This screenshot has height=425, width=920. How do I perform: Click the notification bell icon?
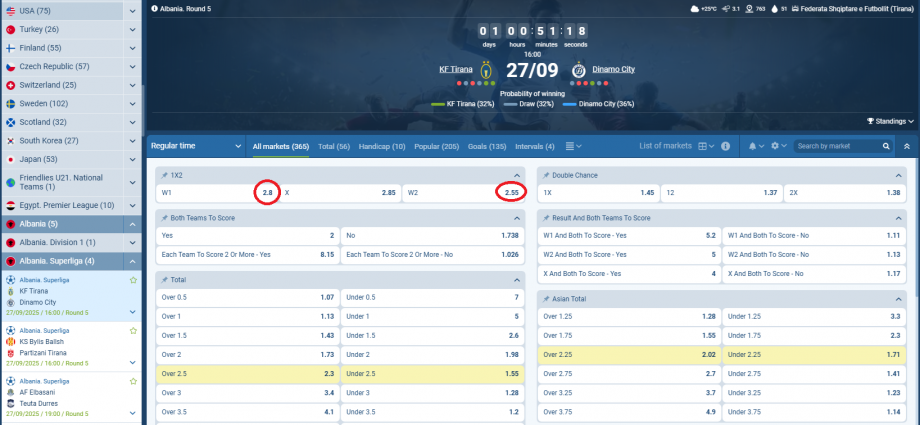tap(751, 146)
